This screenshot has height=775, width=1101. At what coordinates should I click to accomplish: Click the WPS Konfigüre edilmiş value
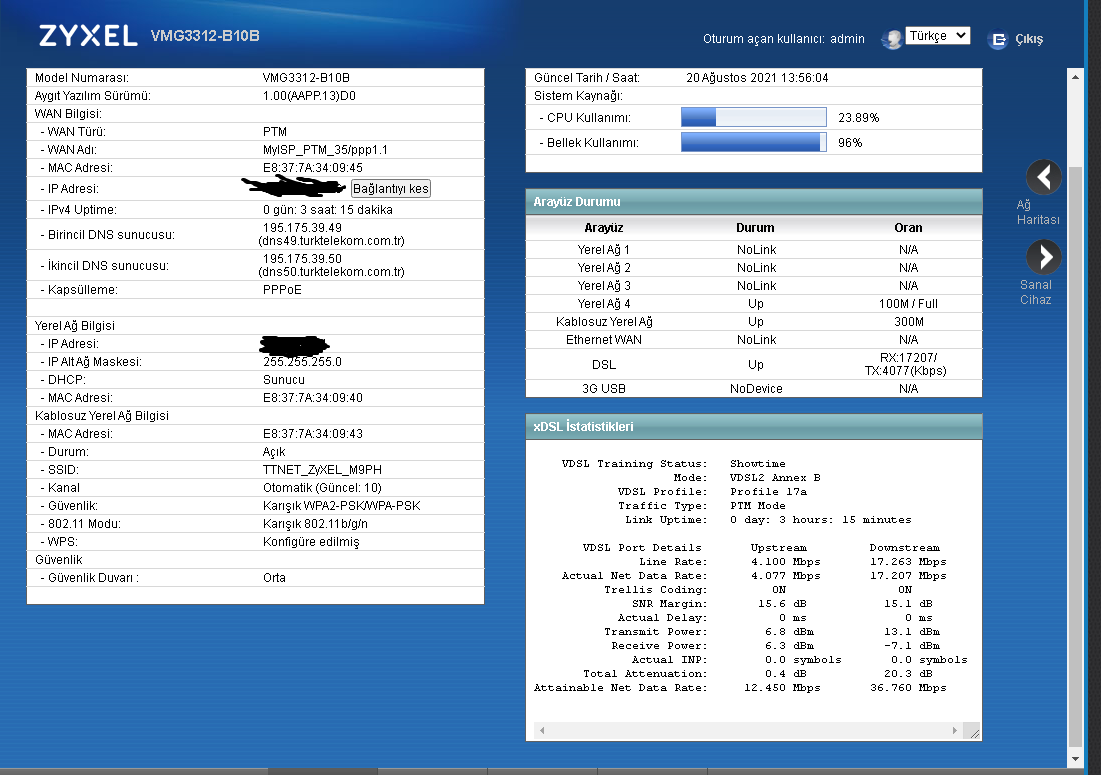click(311, 542)
